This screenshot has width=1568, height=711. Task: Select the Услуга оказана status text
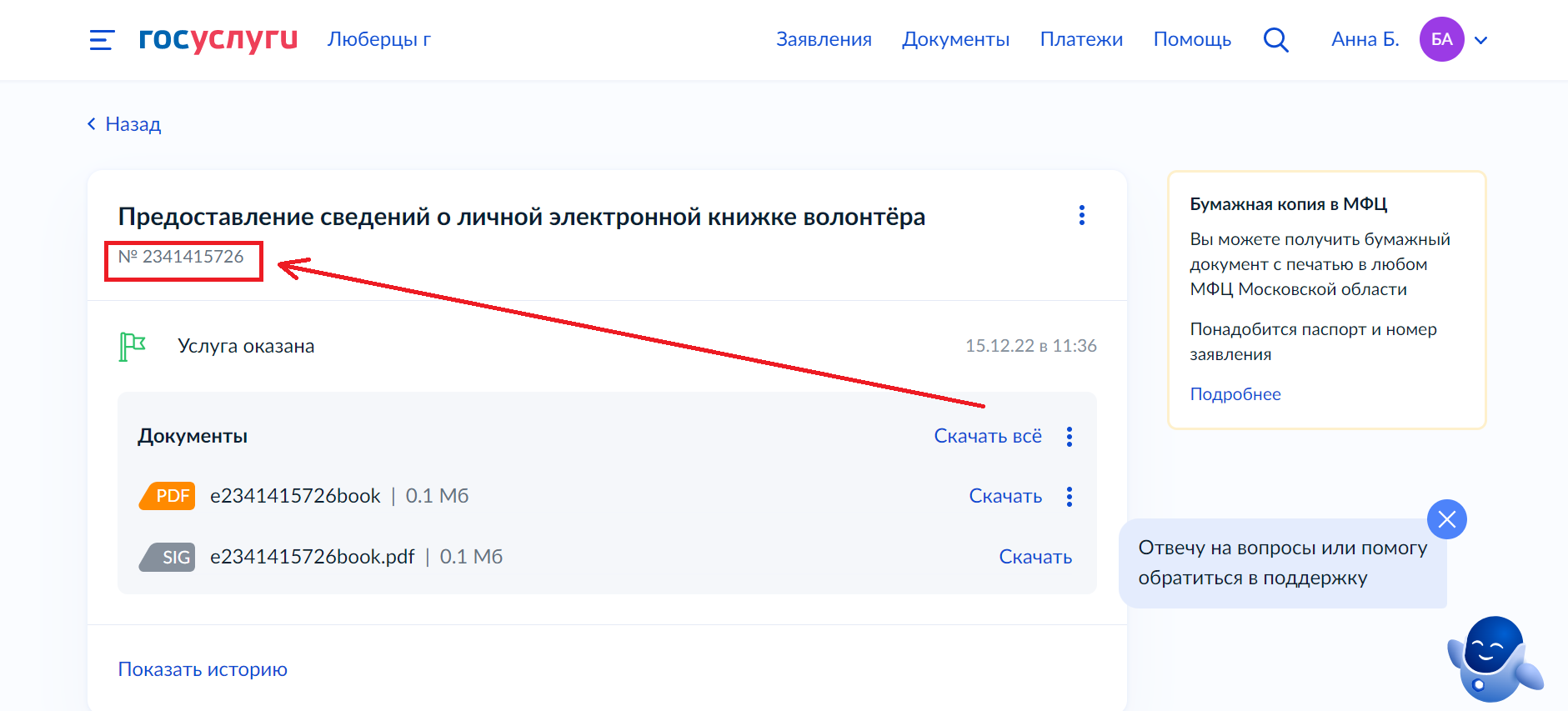pyautogui.click(x=246, y=346)
